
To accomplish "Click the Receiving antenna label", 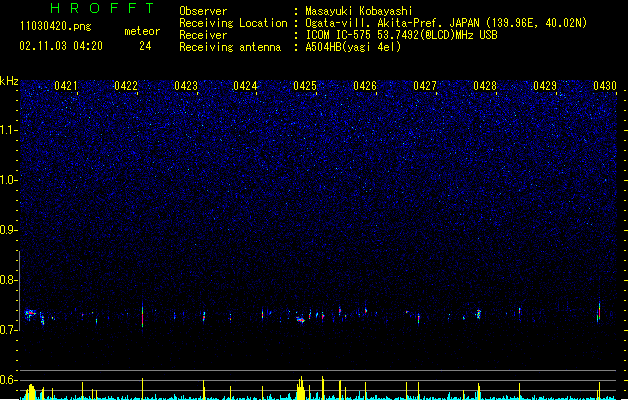I will 230,47.
